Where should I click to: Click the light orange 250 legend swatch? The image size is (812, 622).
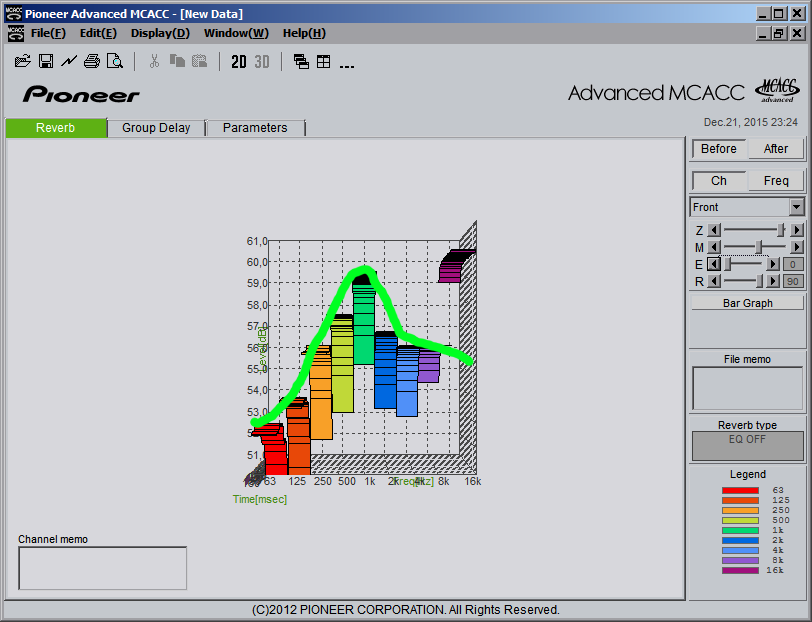740,510
